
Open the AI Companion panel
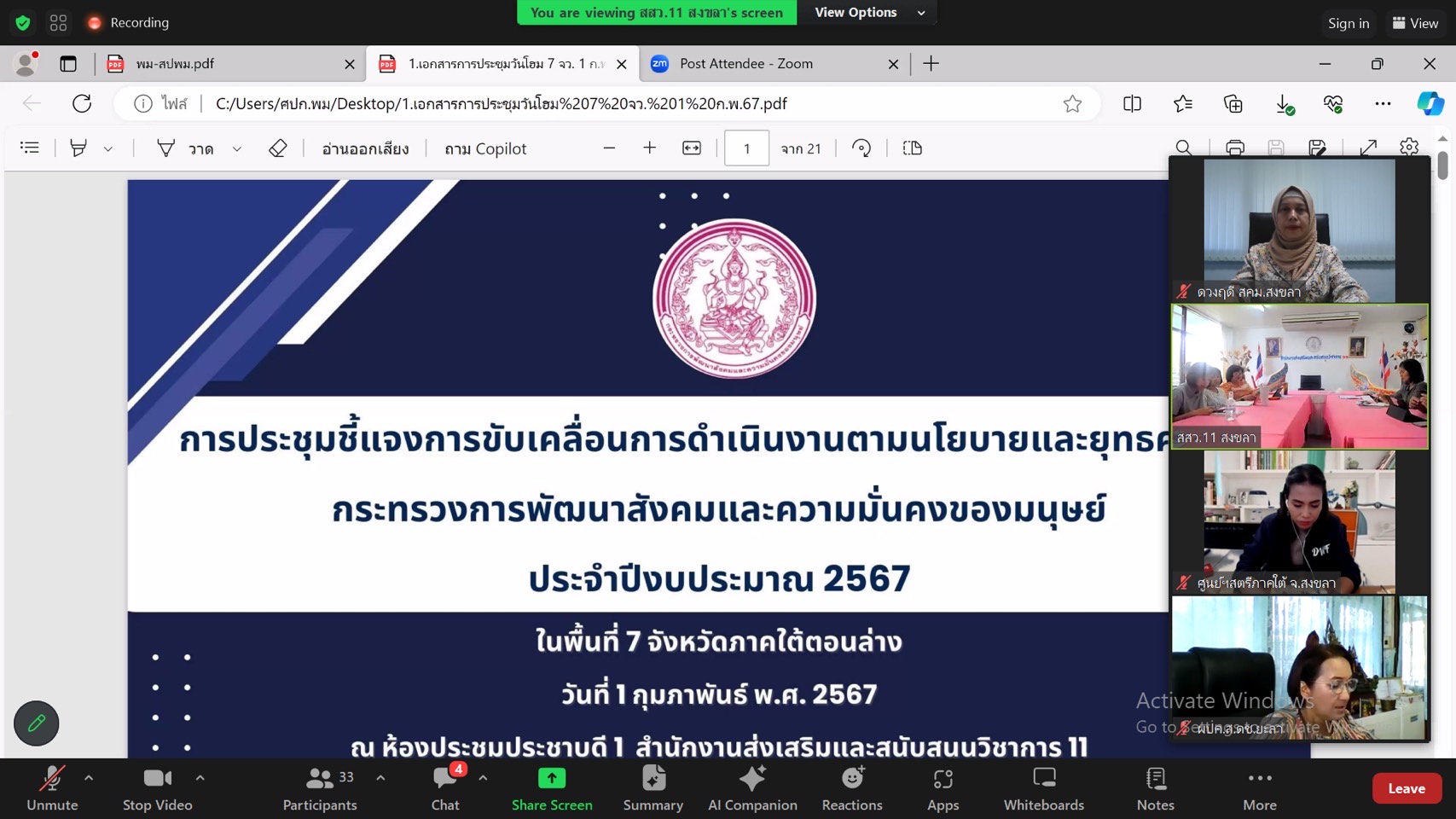point(752,788)
